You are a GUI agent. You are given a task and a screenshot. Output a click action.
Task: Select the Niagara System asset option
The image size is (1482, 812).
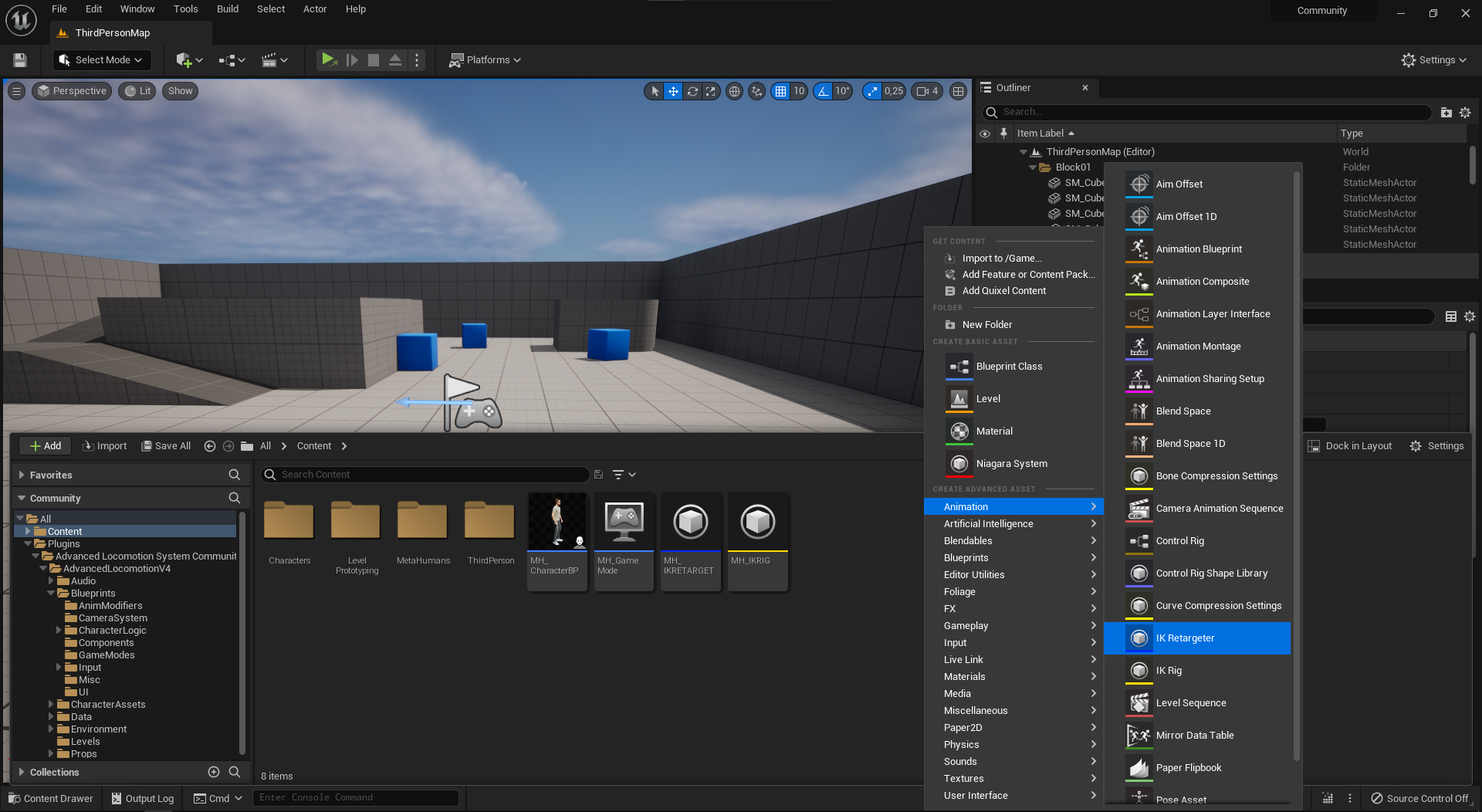(1011, 464)
